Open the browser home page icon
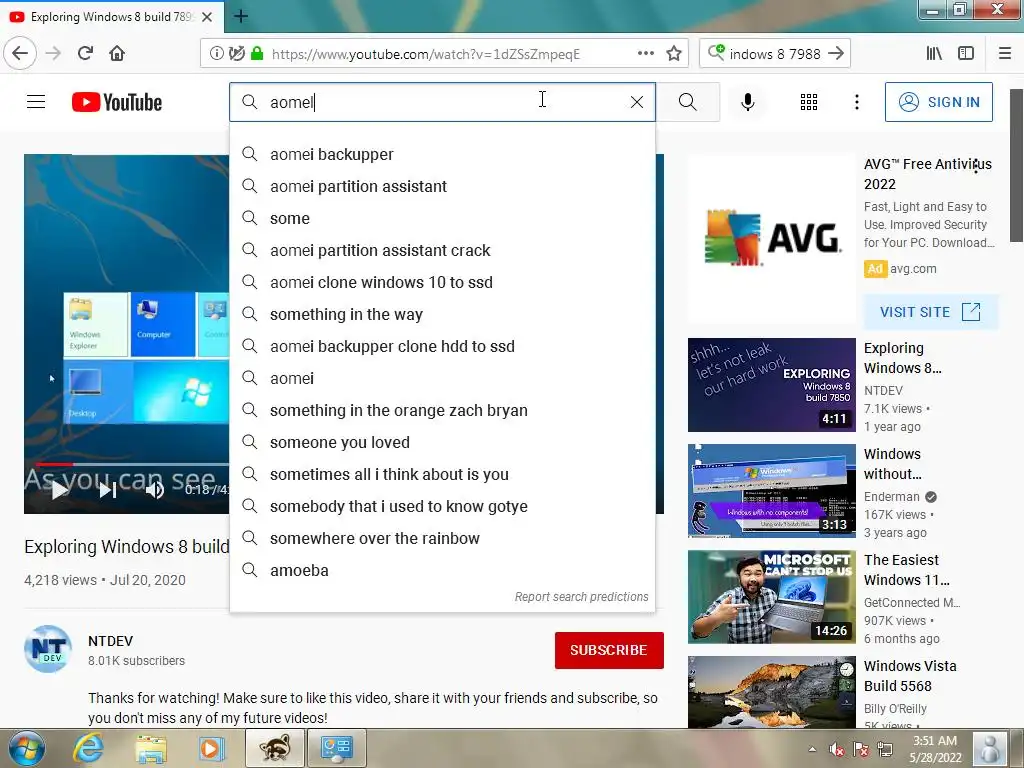Viewport: 1024px width, 768px height. point(117,54)
